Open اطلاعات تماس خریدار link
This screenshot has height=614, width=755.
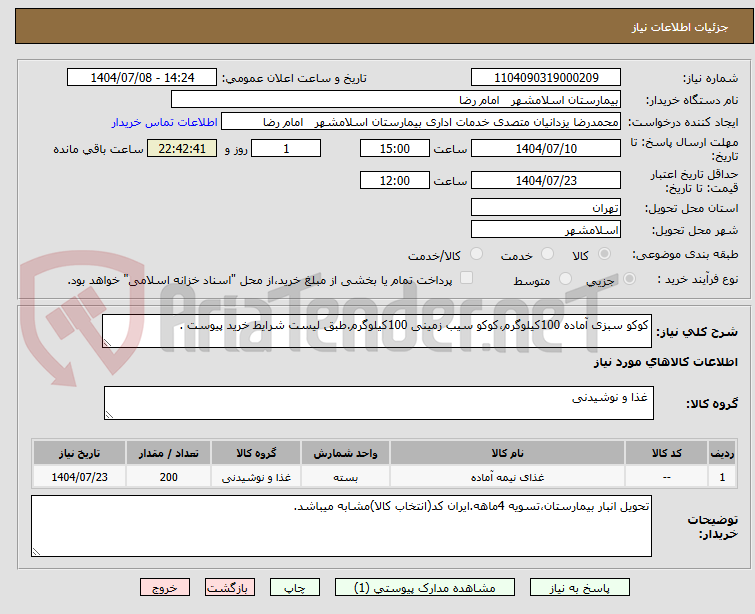click(165, 122)
